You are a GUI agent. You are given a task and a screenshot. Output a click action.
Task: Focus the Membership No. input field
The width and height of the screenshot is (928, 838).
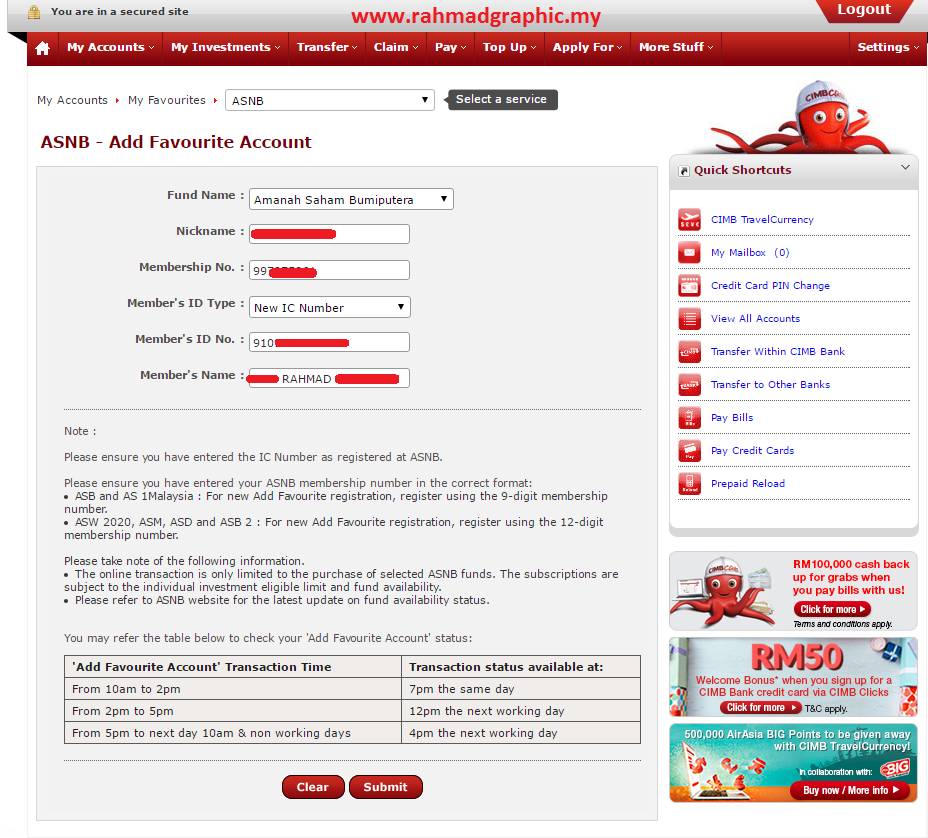point(329,270)
